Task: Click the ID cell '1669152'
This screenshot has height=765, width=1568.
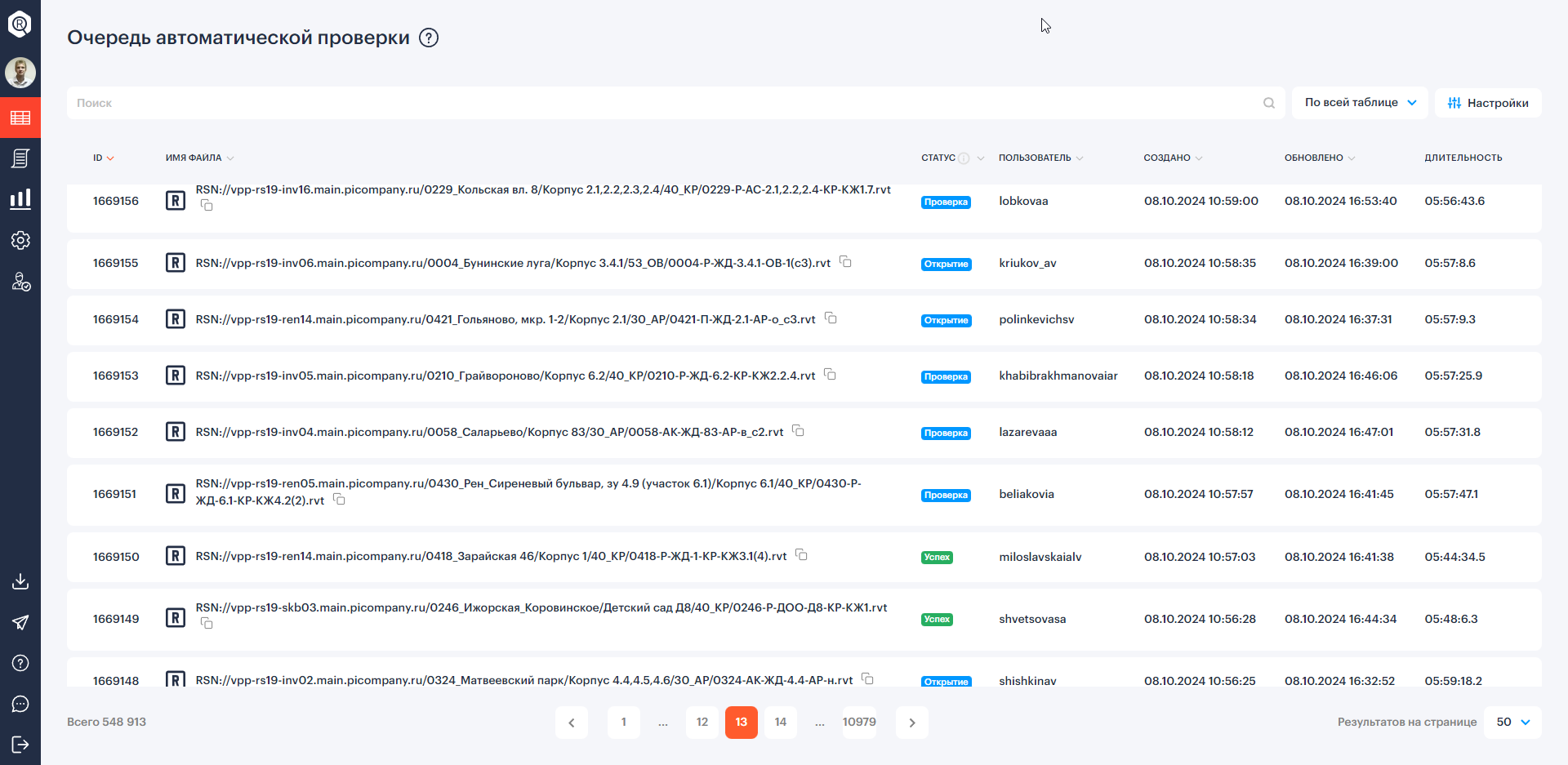Action: click(x=115, y=432)
